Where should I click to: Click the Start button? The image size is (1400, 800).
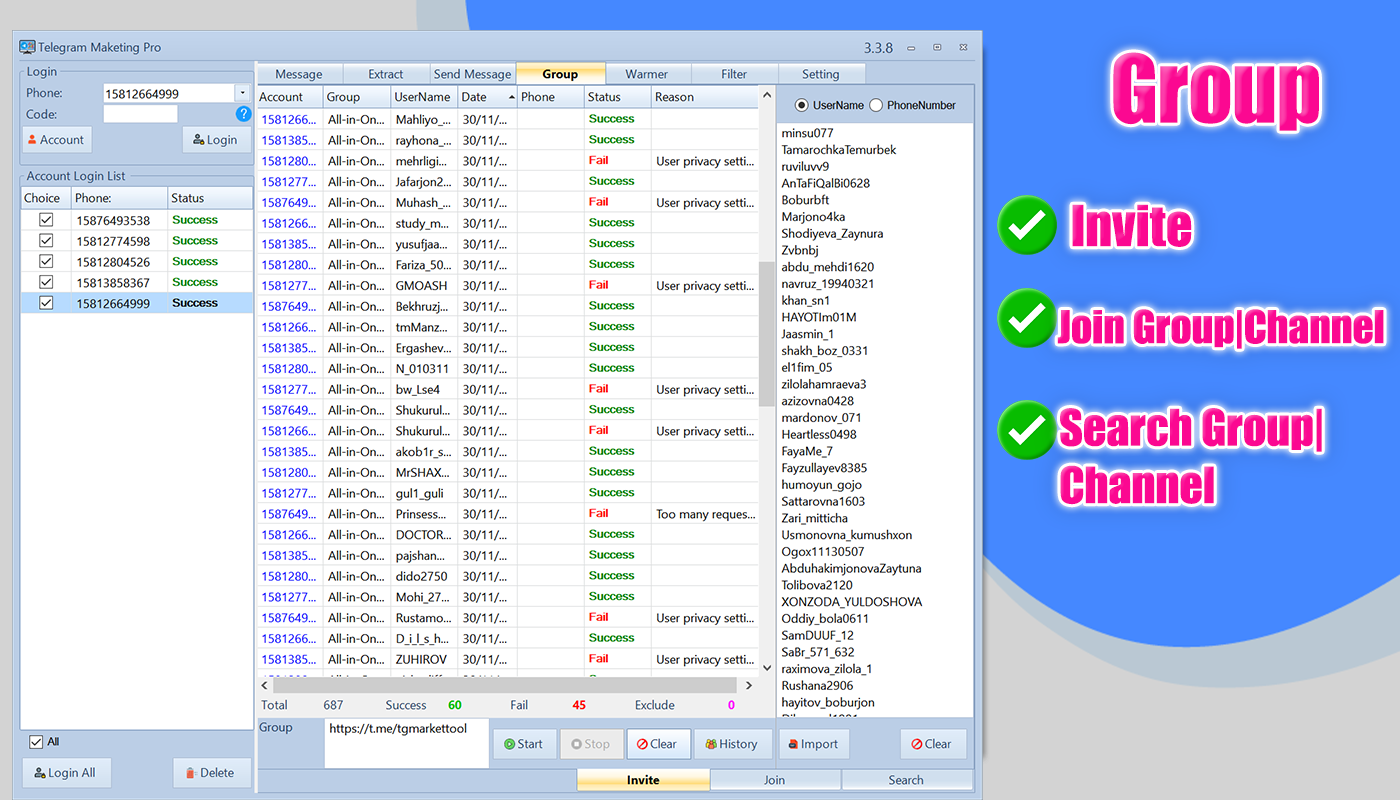click(x=524, y=744)
